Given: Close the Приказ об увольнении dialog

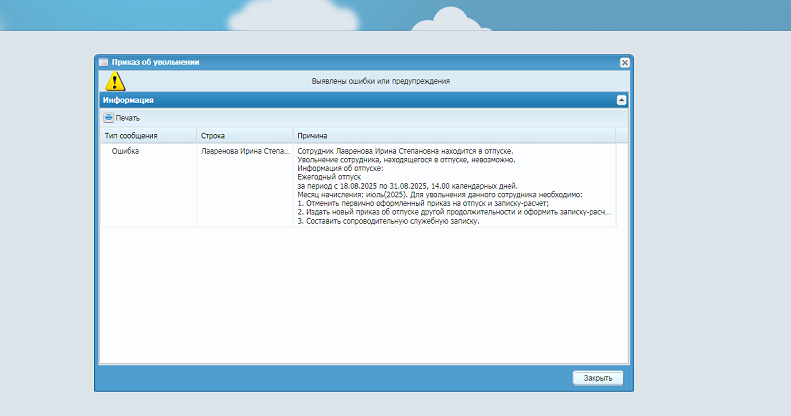Looking at the screenshot, I should pos(625,63).
